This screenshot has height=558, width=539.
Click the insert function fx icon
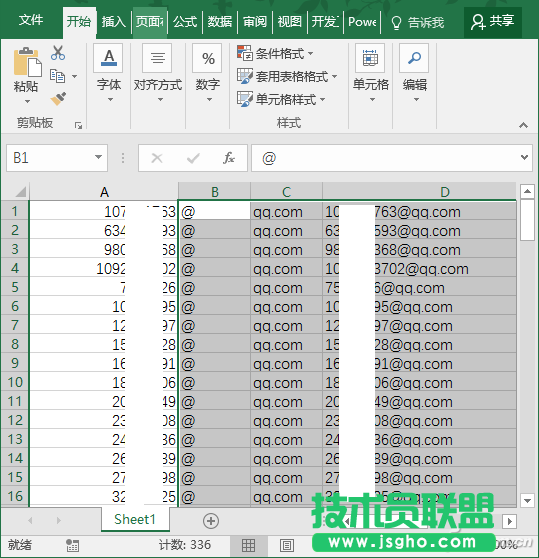(x=228, y=158)
